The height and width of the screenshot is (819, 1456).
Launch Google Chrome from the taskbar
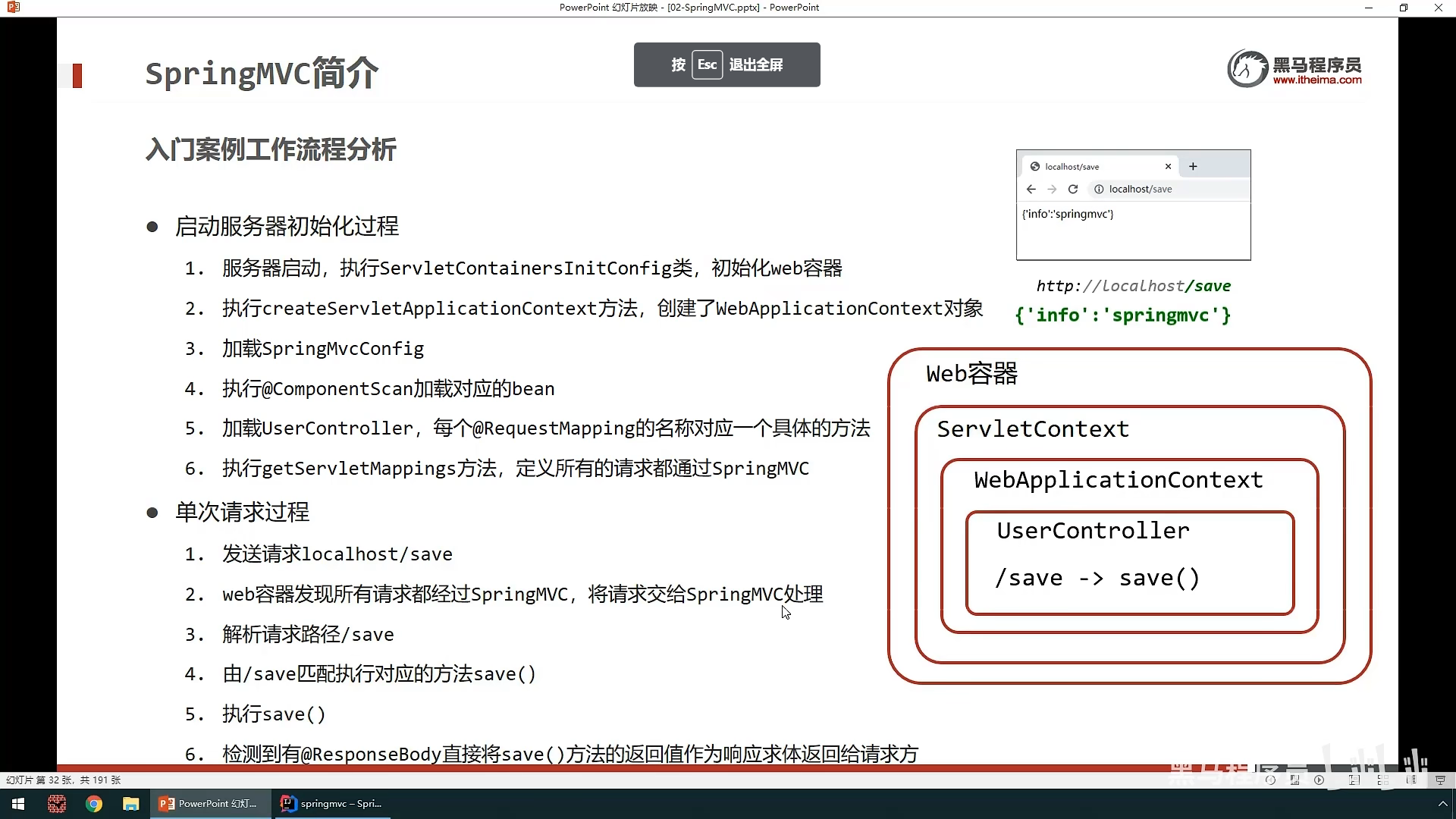point(94,804)
